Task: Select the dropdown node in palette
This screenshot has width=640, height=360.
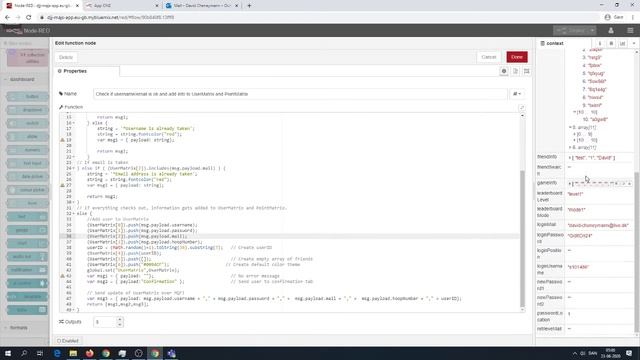Action: [x=27, y=110]
